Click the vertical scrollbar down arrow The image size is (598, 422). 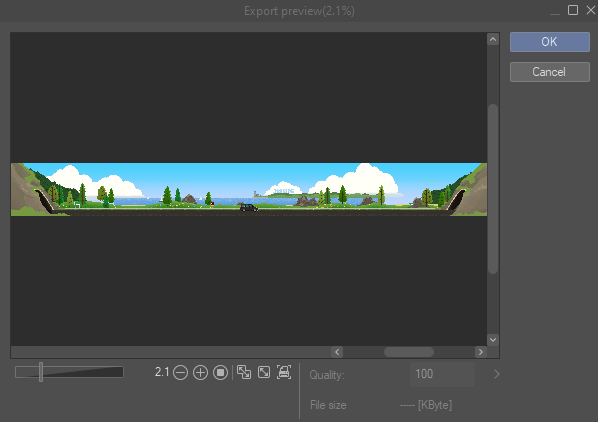[493, 340]
